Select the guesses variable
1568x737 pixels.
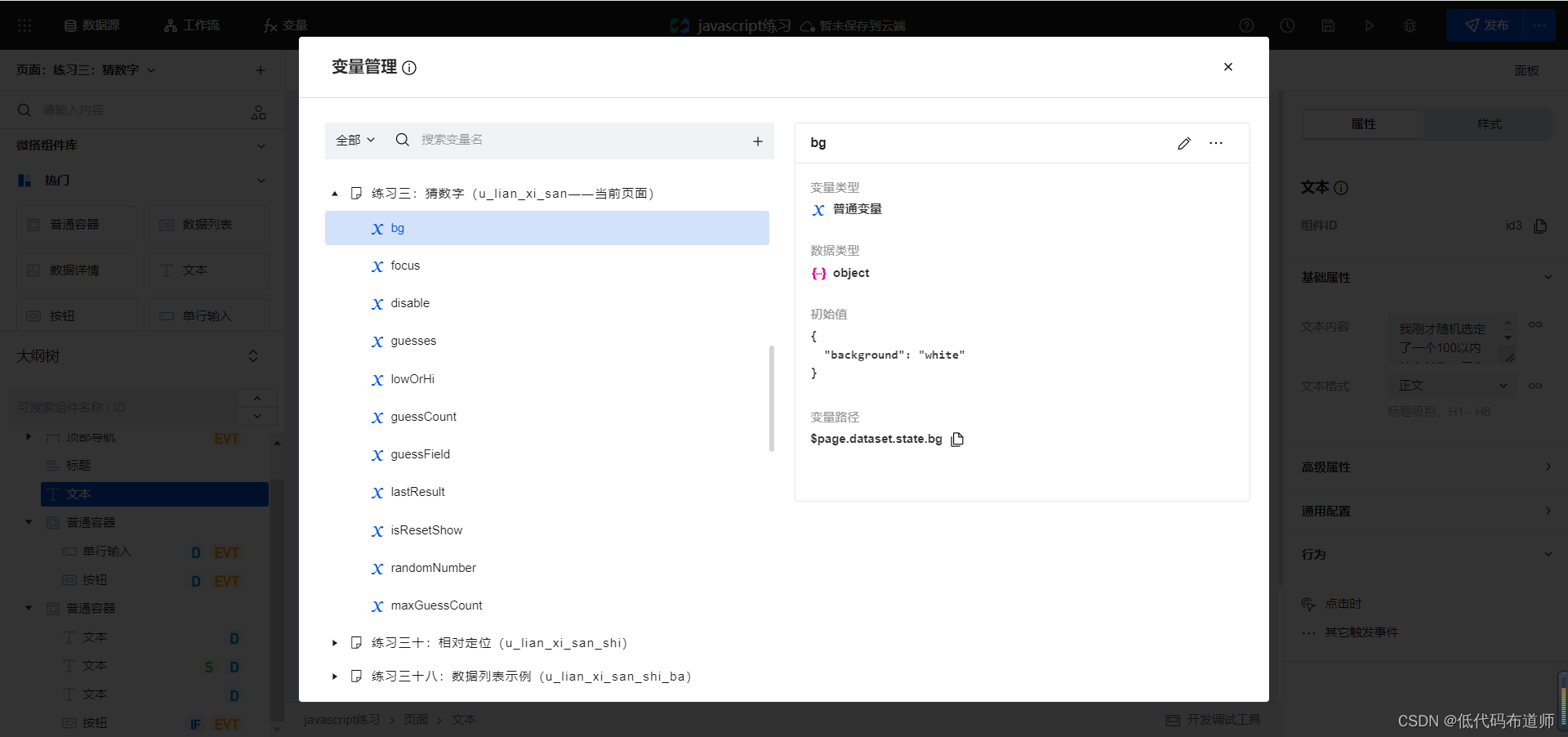click(547, 341)
